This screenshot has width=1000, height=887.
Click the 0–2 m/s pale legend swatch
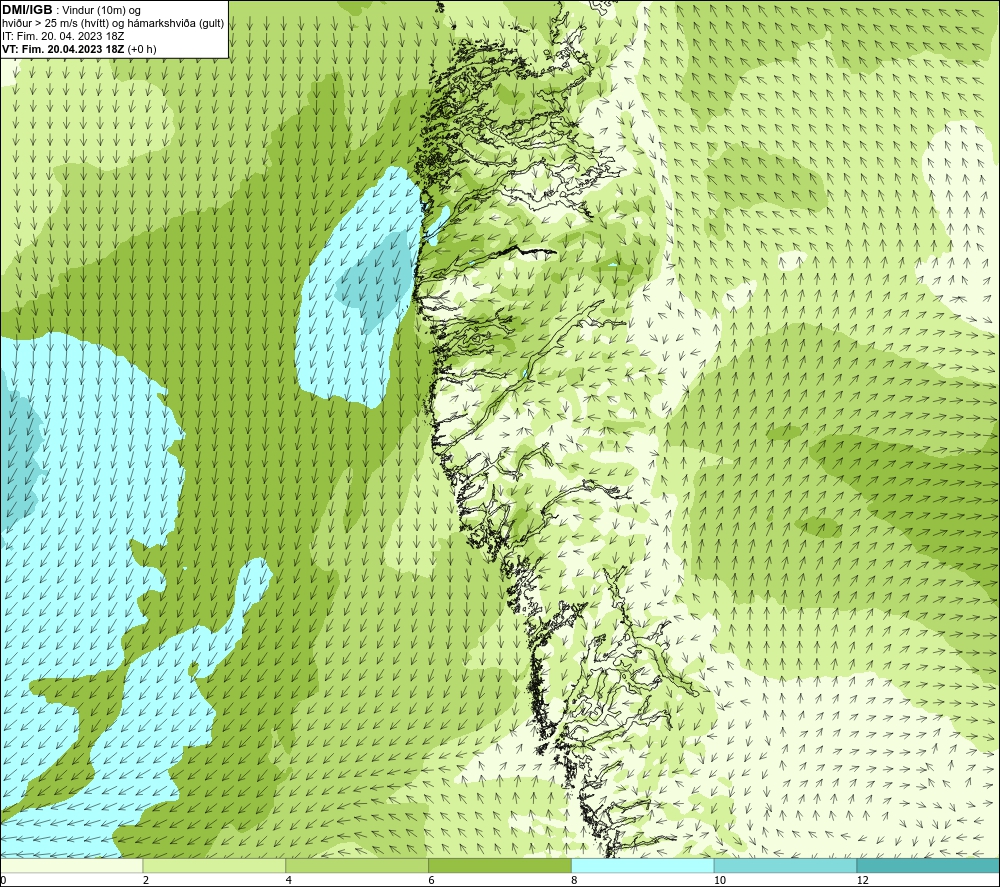(71, 865)
